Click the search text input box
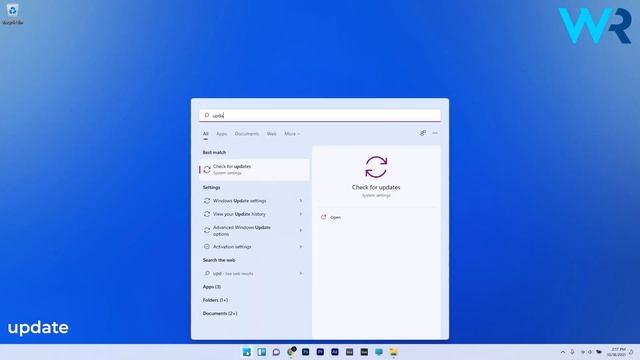 pos(320,116)
